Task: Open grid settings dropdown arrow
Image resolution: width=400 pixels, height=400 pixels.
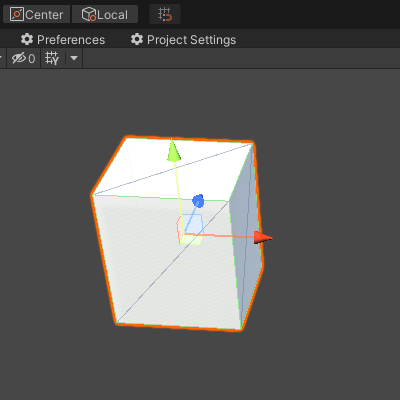Action: pyautogui.click(x=74, y=59)
